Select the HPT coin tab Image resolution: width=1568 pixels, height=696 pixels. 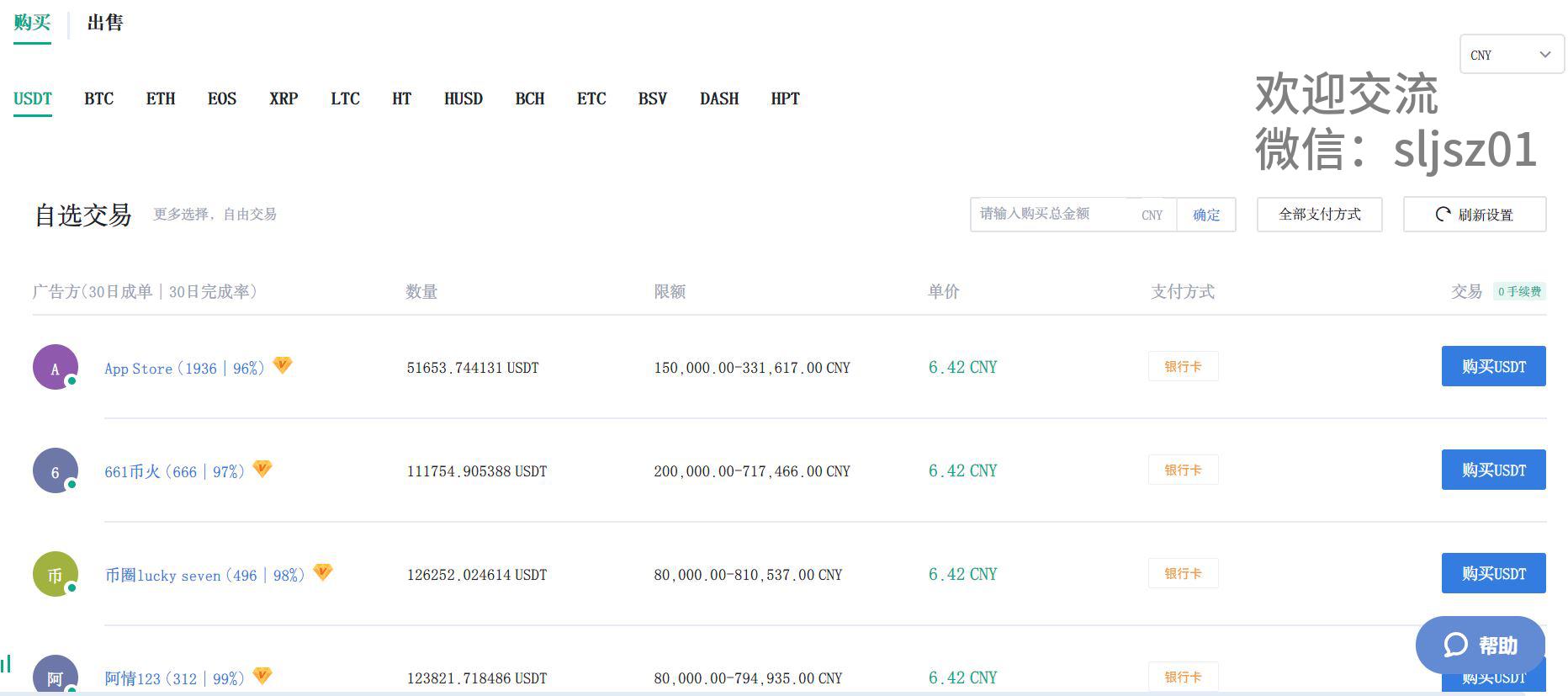[785, 98]
